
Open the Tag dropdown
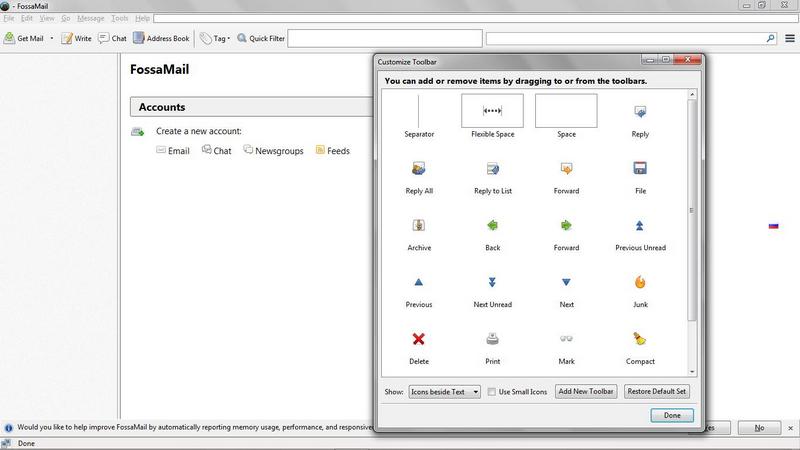click(x=215, y=38)
